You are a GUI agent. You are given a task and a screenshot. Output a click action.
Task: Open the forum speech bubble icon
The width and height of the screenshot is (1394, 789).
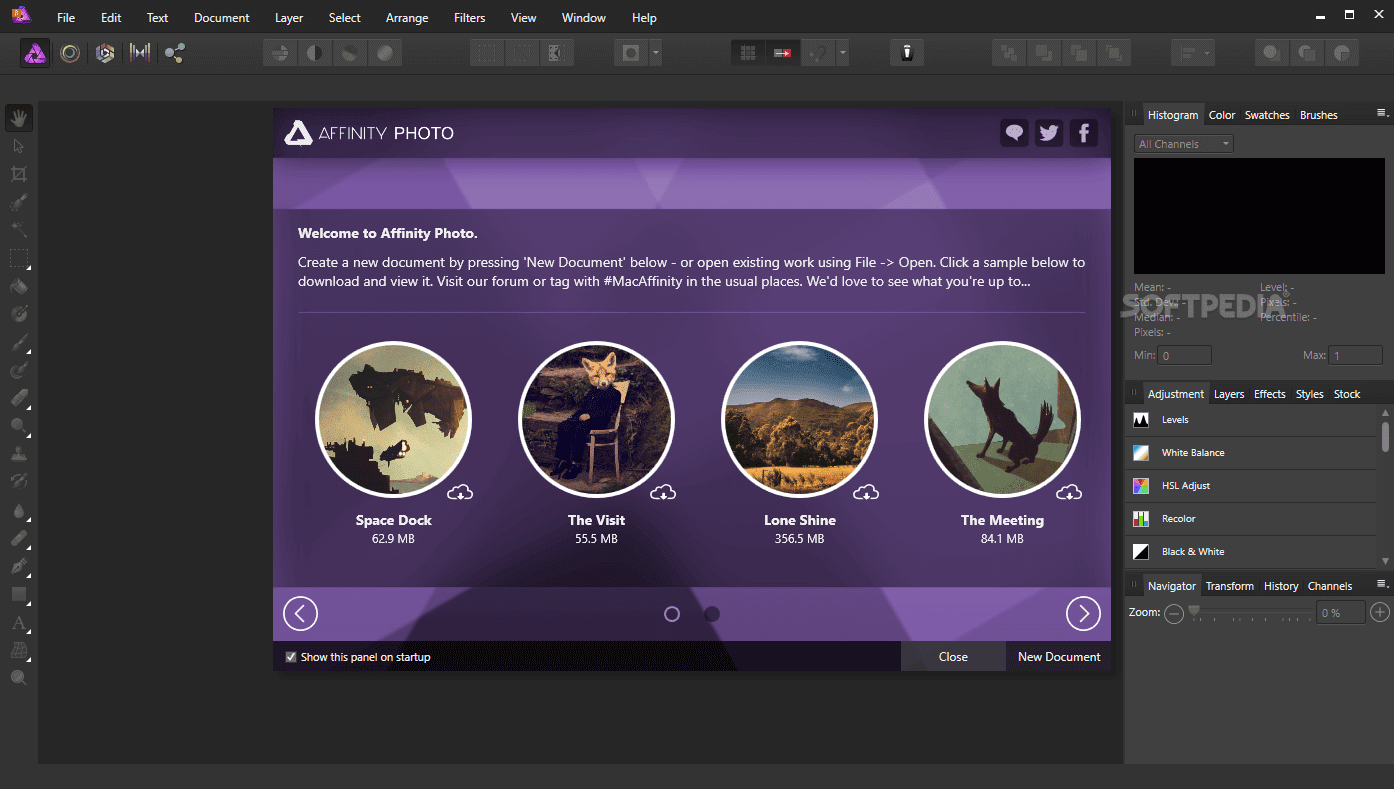tap(1015, 133)
